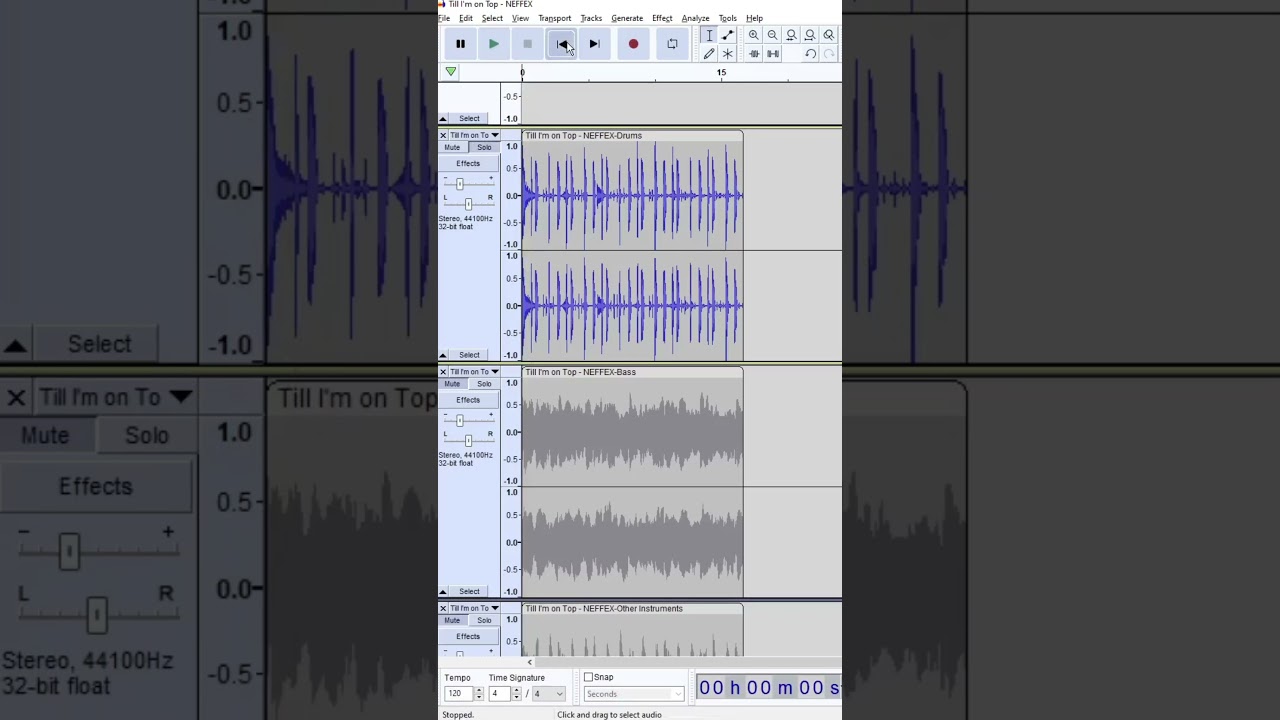
Task: Open Effects for the Drums track
Action: point(468,163)
